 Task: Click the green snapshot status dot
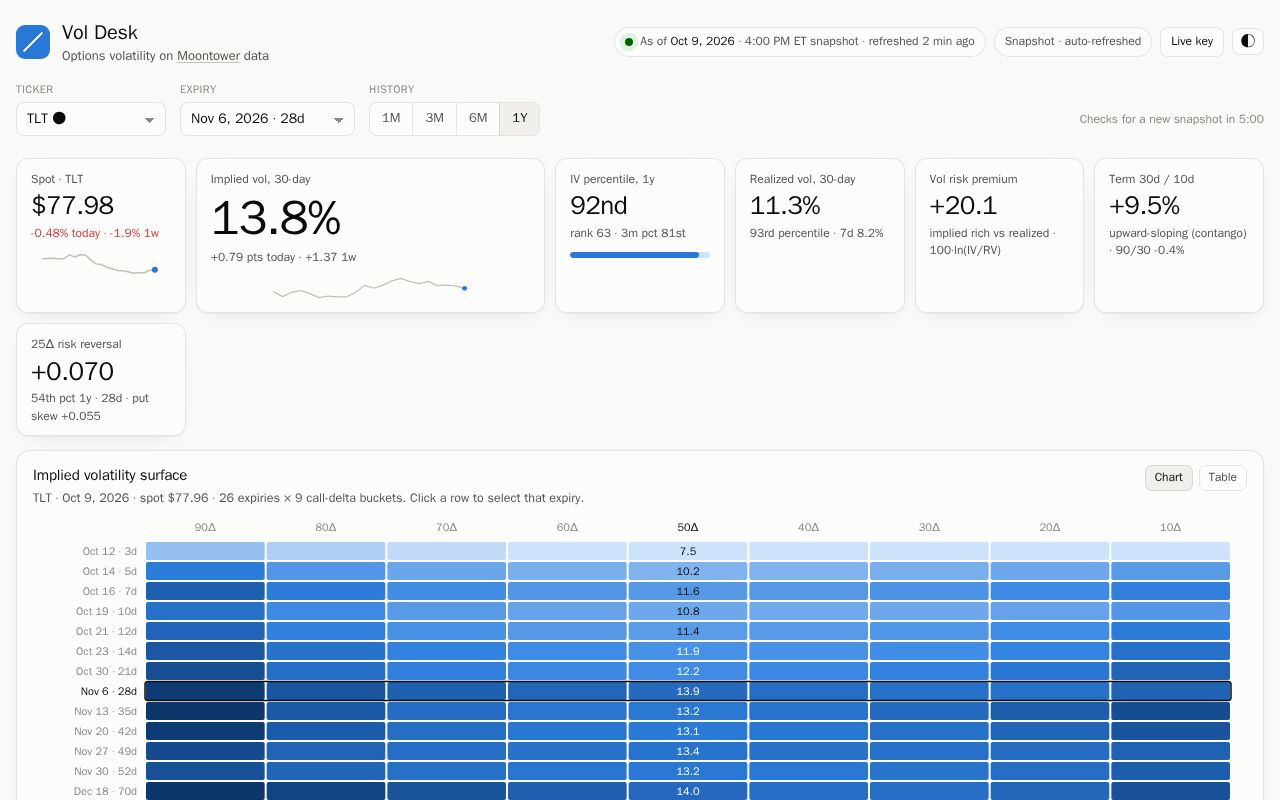[x=629, y=42]
